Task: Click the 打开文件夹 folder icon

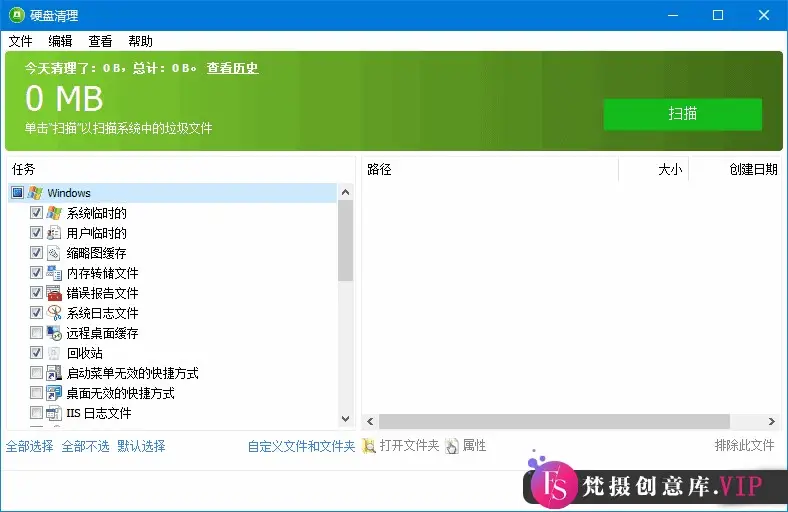Action: [x=369, y=446]
